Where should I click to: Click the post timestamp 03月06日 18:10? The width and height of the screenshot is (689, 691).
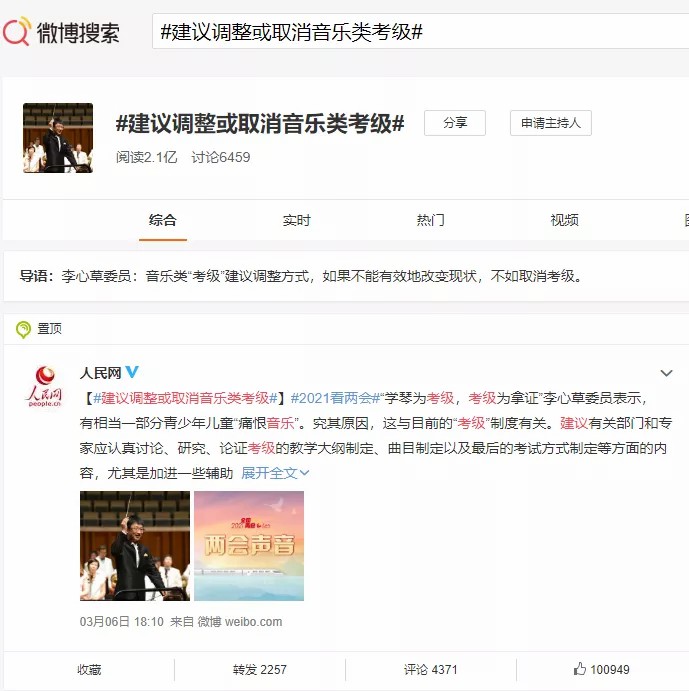click(122, 622)
